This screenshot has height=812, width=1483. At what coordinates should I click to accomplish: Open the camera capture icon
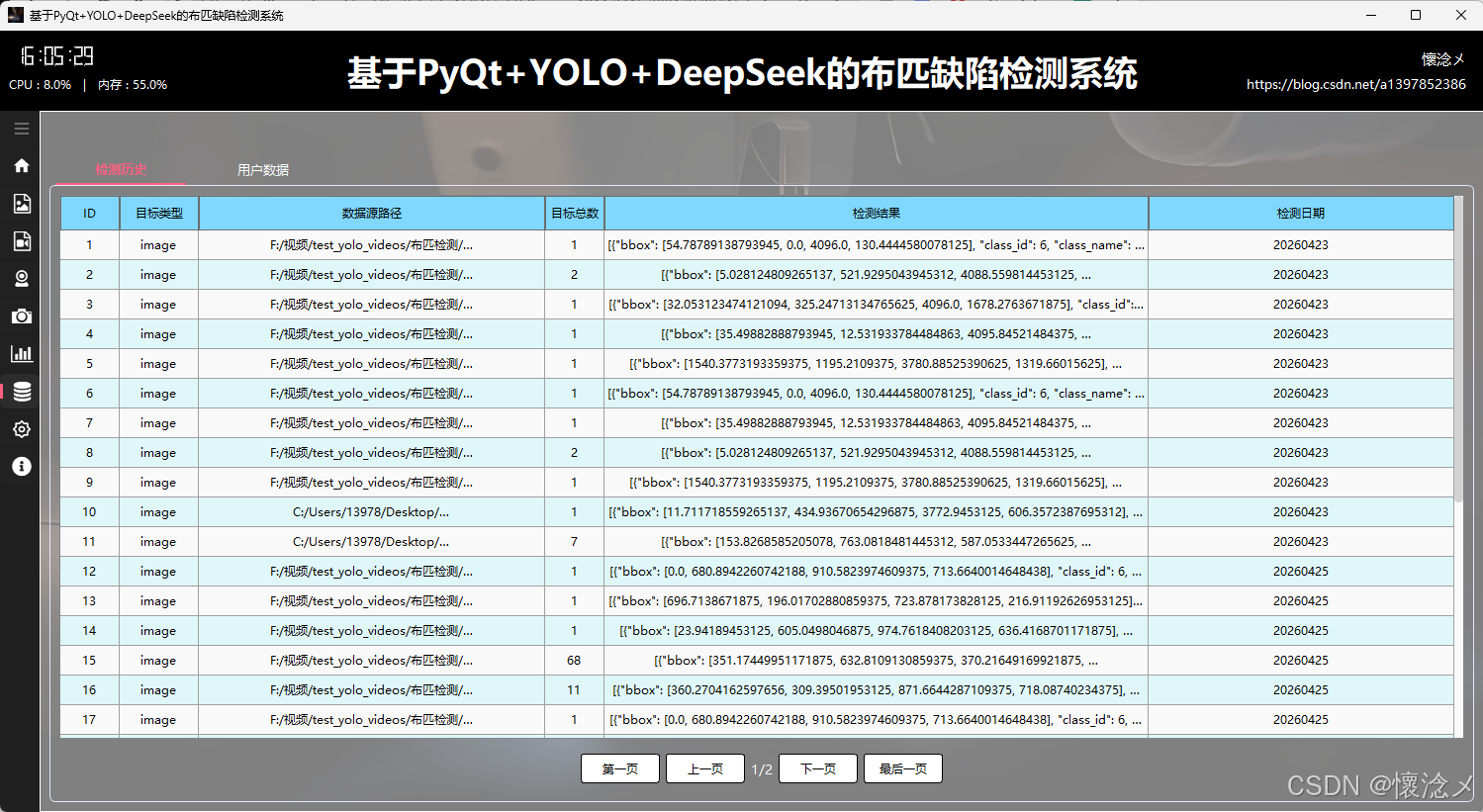(x=21, y=316)
